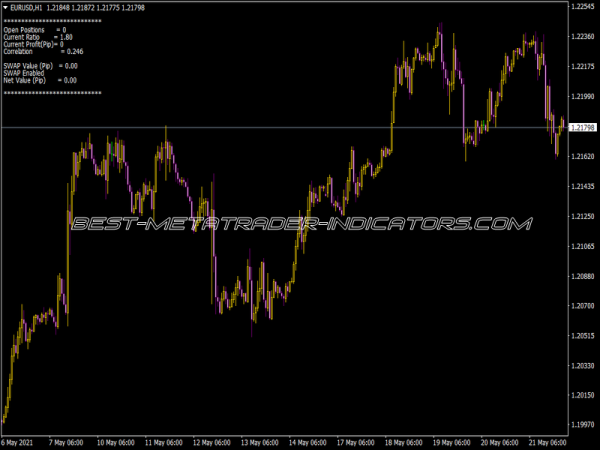Click the Current Ratio readout
600x450 pixels.
coord(38,37)
